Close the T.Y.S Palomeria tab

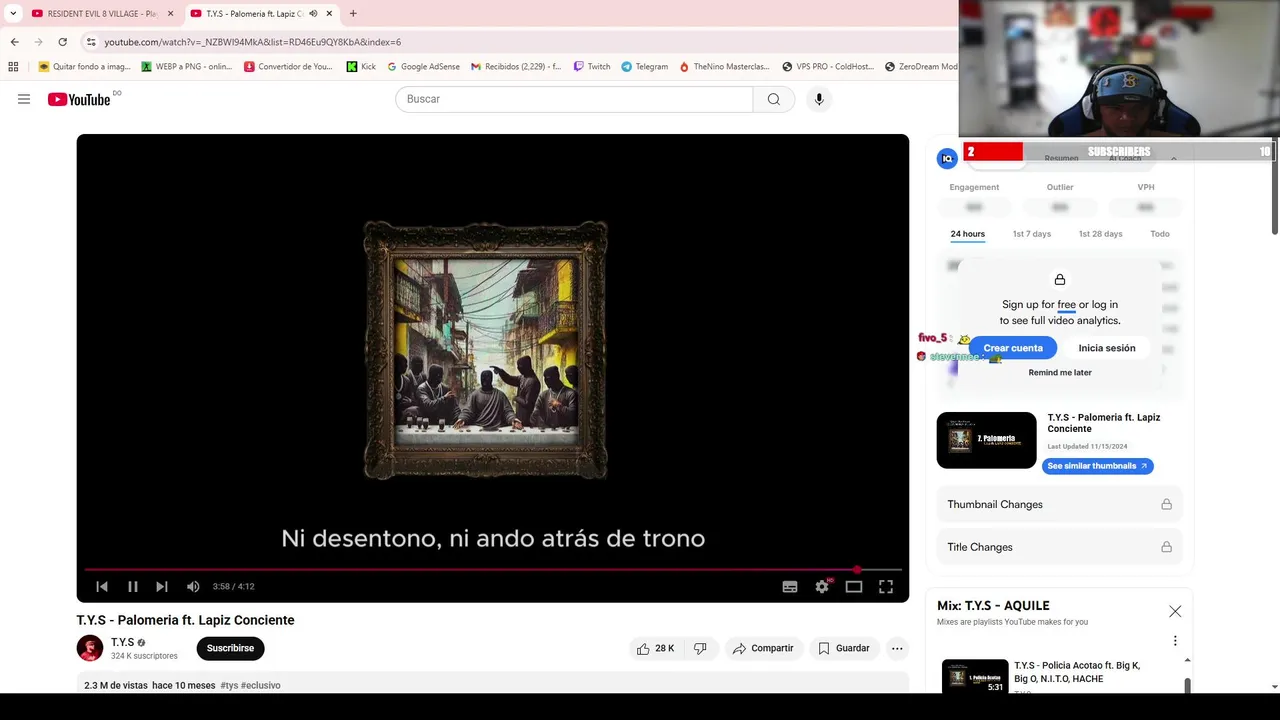(x=329, y=14)
